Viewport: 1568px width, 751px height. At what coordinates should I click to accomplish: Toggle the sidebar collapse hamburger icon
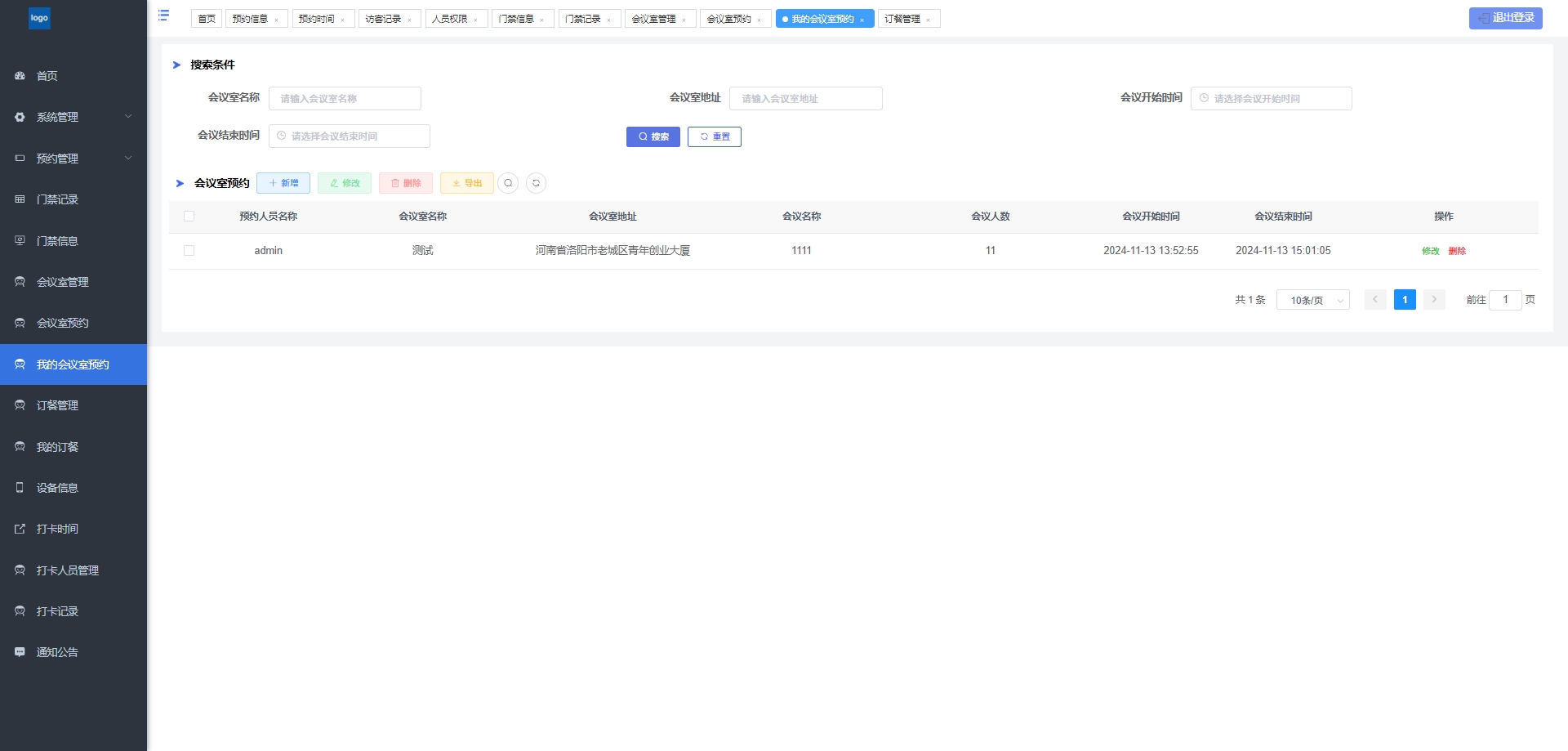(163, 16)
